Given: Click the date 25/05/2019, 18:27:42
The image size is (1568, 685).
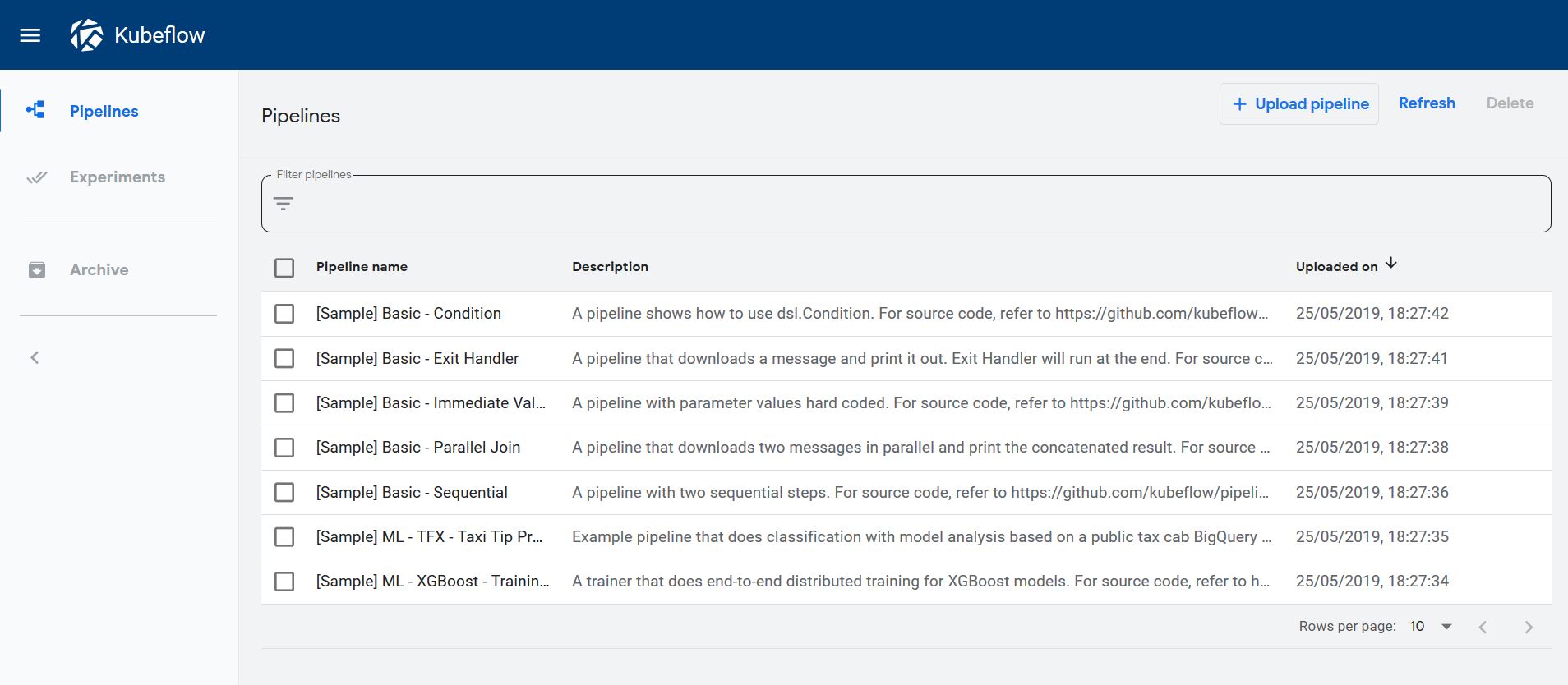Looking at the screenshot, I should point(1372,314).
